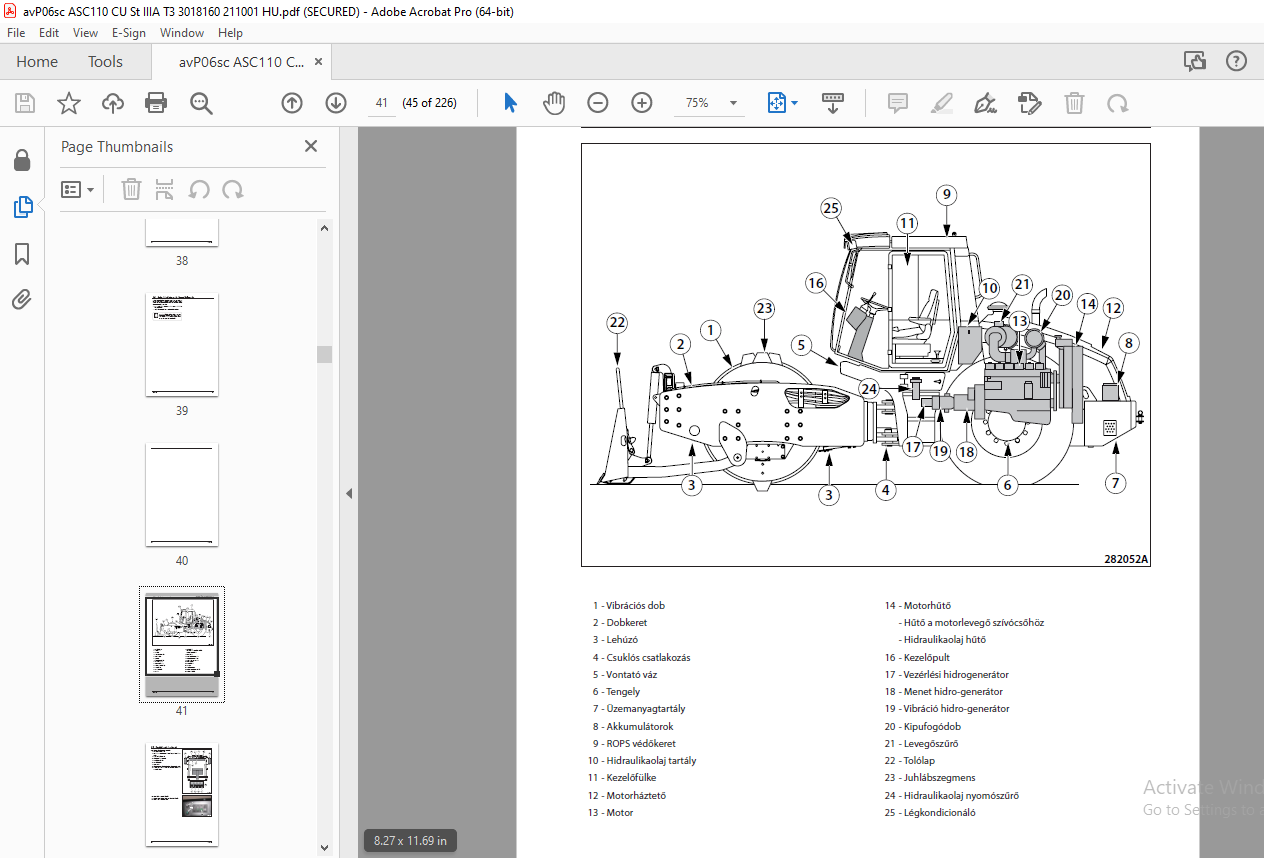The width and height of the screenshot is (1264, 858).
Task: Open the Edit menu
Action: point(49,33)
